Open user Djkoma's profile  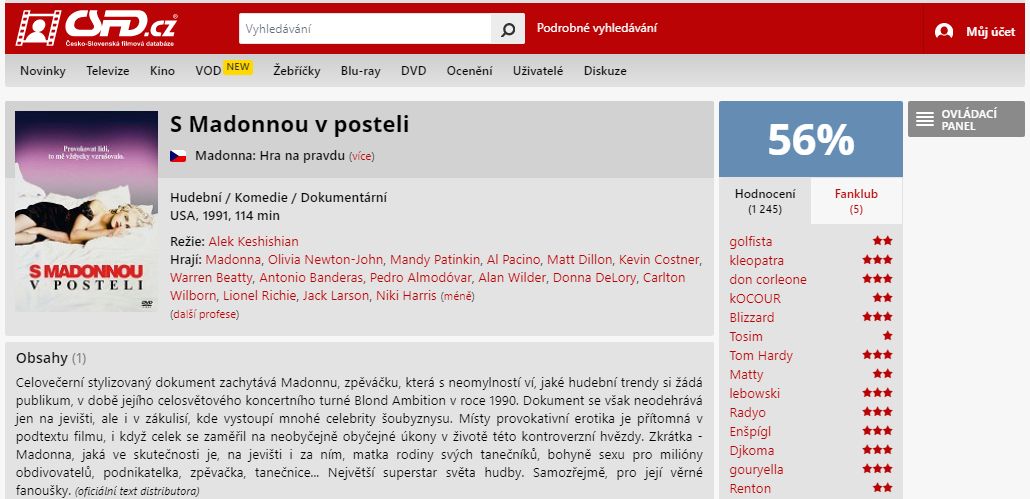(751, 451)
